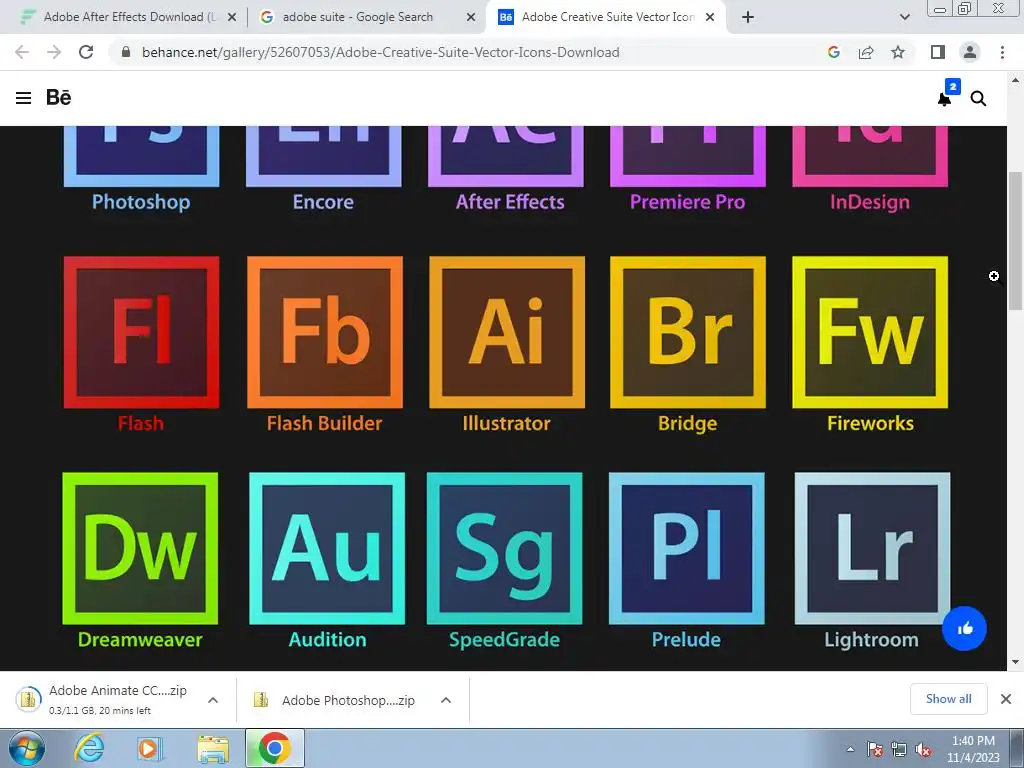Click the Lightroom Lr icon
Image resolution: width=1024 pixels, height=768 pixels.
click(872, 549)
